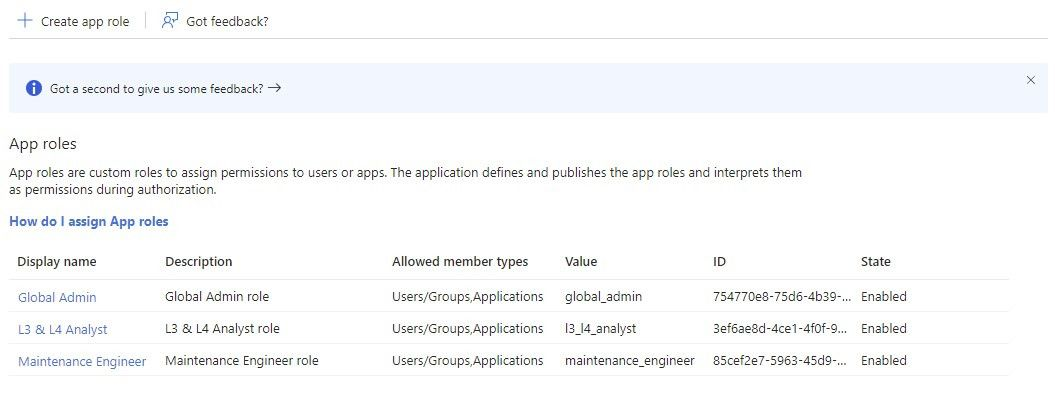Click member types in Maintenance Engineer row

tap(467, 361)
